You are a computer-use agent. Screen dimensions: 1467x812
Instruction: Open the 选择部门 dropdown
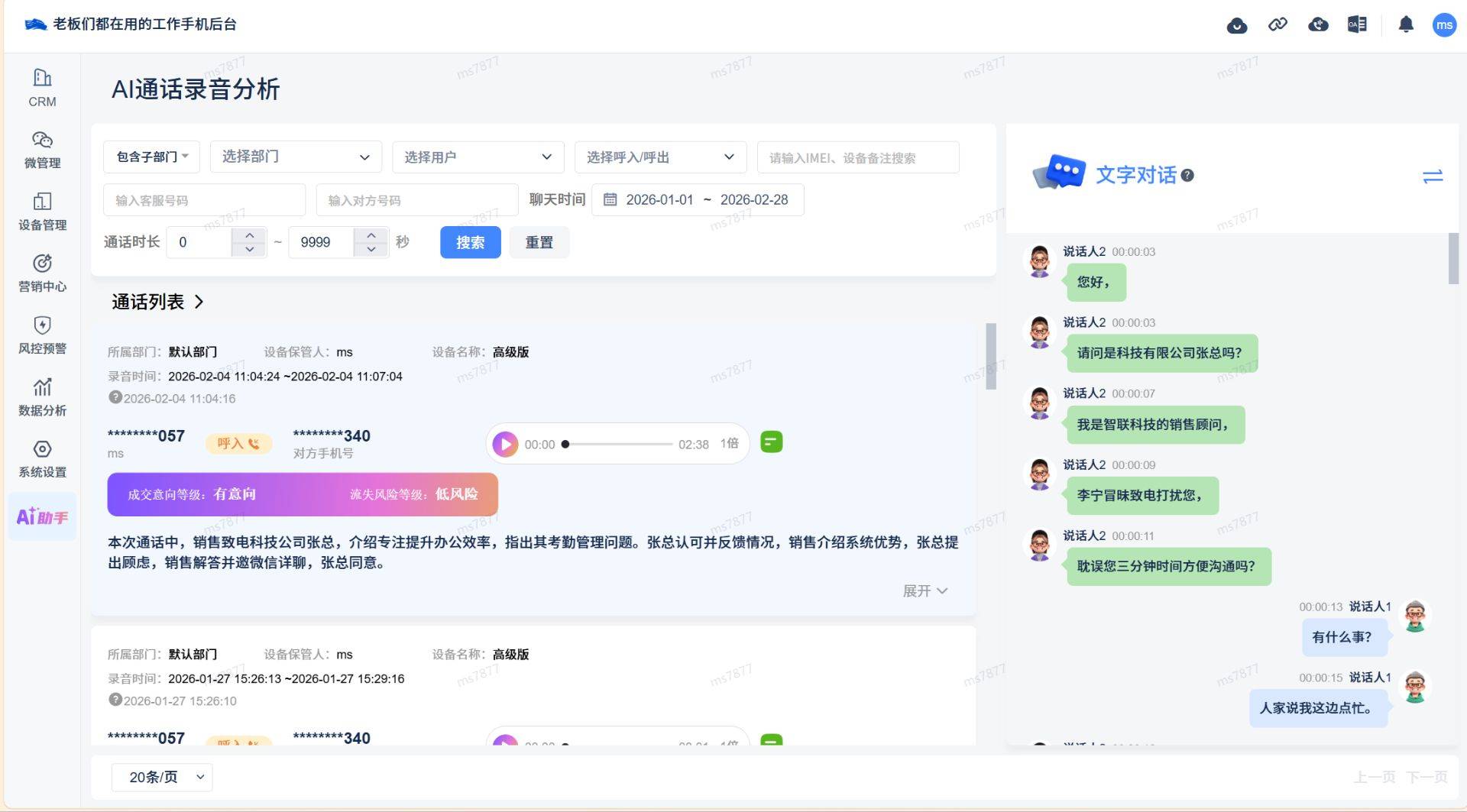coord(296,157)
